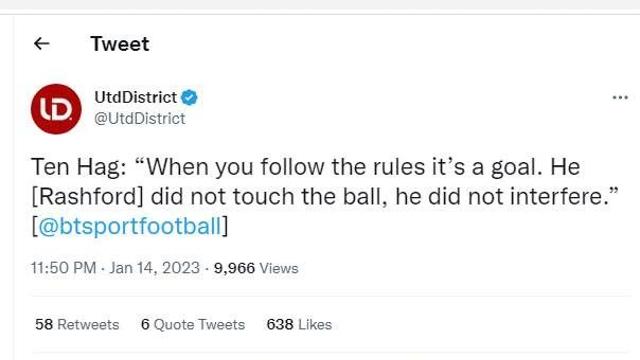Click the number 638
The image size is (640, 360).
[x=280, y=324]
